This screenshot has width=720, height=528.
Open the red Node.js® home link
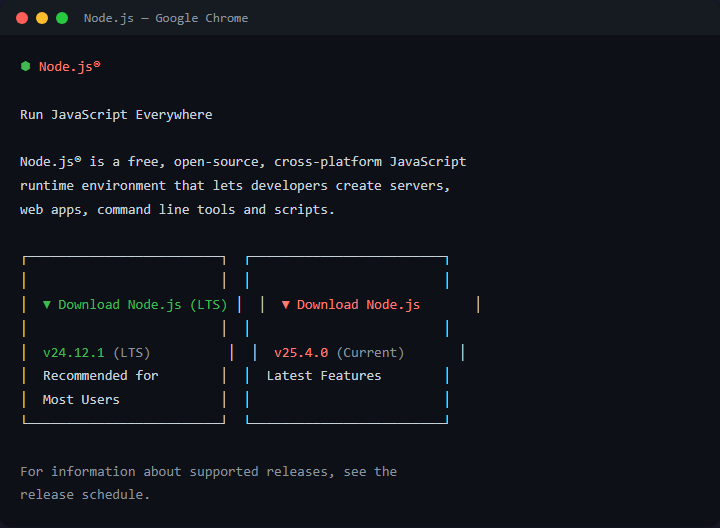coord(70,67)
